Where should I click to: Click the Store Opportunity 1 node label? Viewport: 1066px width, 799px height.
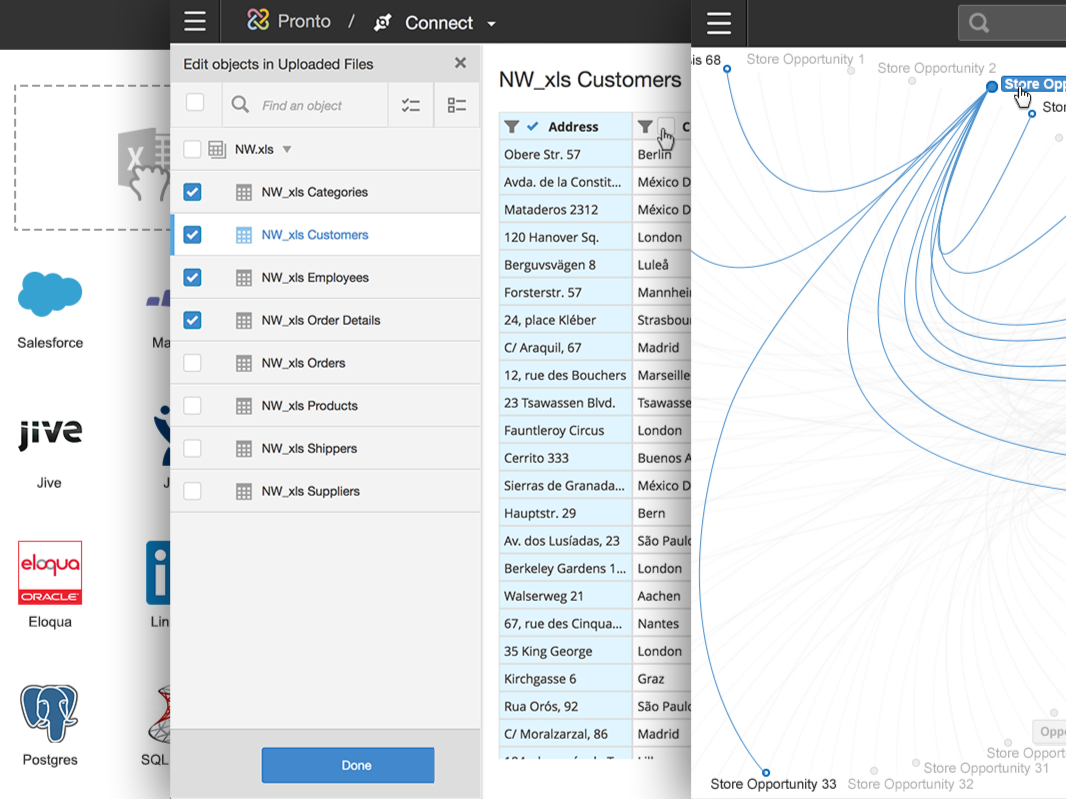(805, 59)
